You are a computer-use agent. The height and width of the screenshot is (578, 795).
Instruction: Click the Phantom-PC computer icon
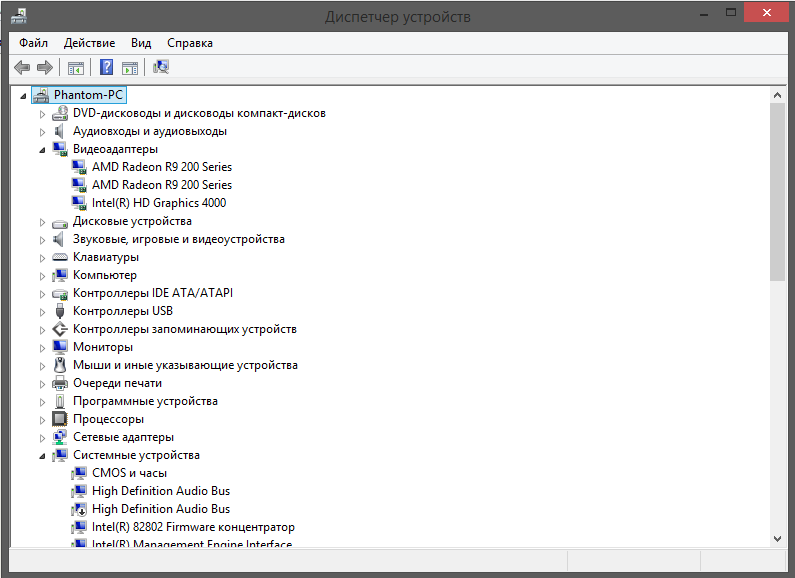41,95
